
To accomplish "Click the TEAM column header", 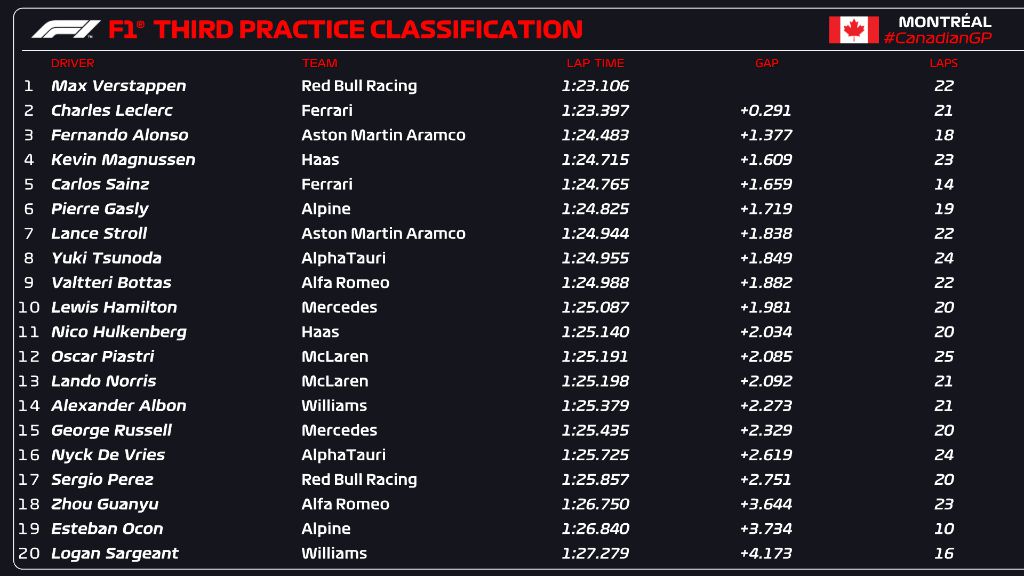I will click(x=319, y=63).
